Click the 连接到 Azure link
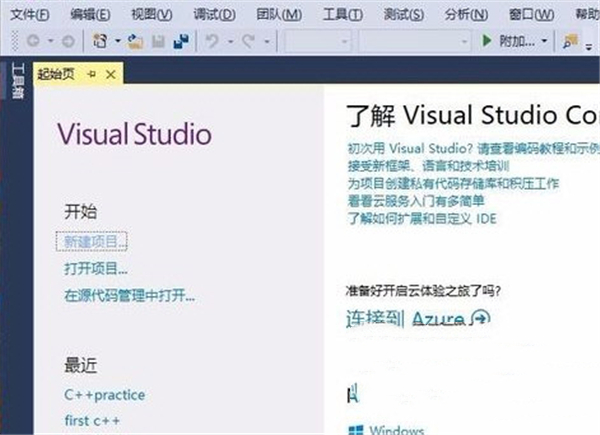 click(x=417, y=319)
